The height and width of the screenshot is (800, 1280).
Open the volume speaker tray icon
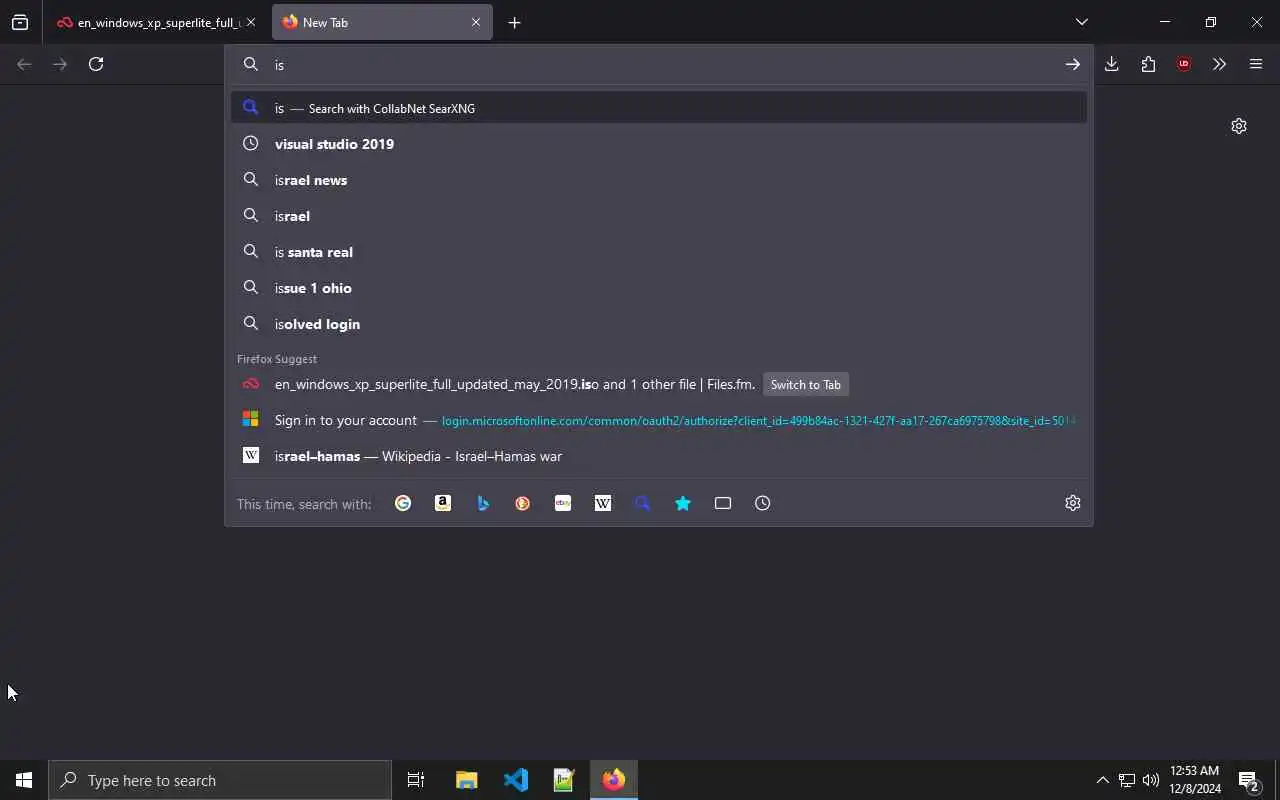[1151, 780]
